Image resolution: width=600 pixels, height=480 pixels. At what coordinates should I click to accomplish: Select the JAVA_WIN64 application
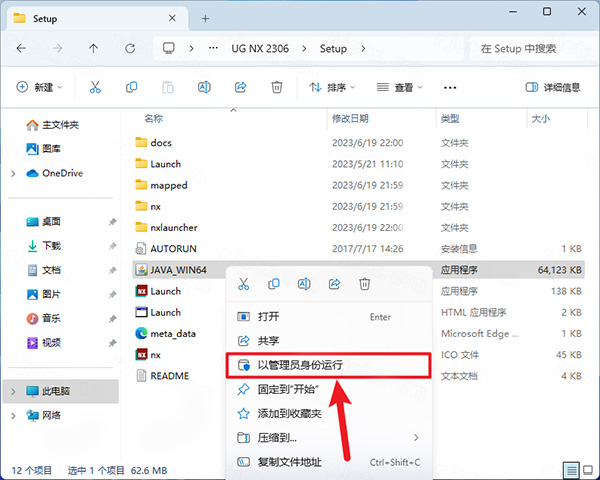tap(178, 270)
